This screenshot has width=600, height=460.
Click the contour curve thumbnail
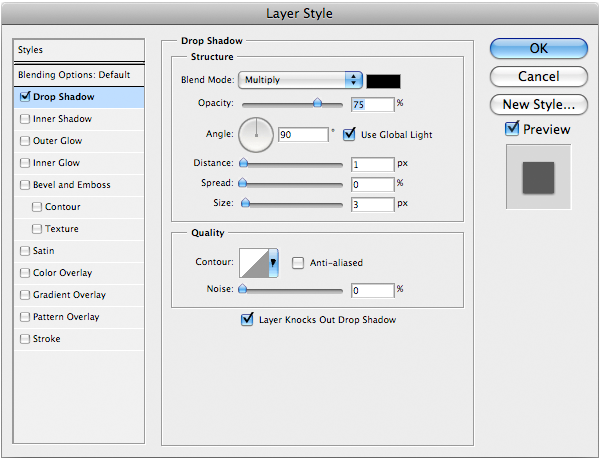pyautogui.click(x=252, y=263)
